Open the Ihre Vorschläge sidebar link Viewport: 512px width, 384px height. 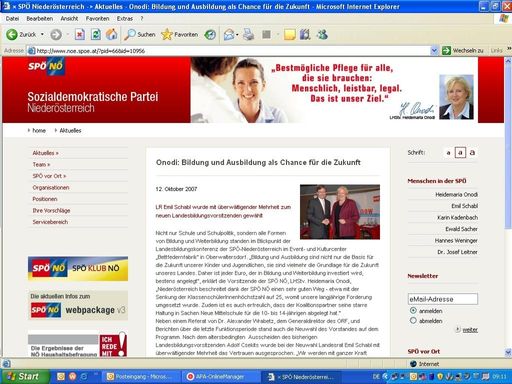51,210
